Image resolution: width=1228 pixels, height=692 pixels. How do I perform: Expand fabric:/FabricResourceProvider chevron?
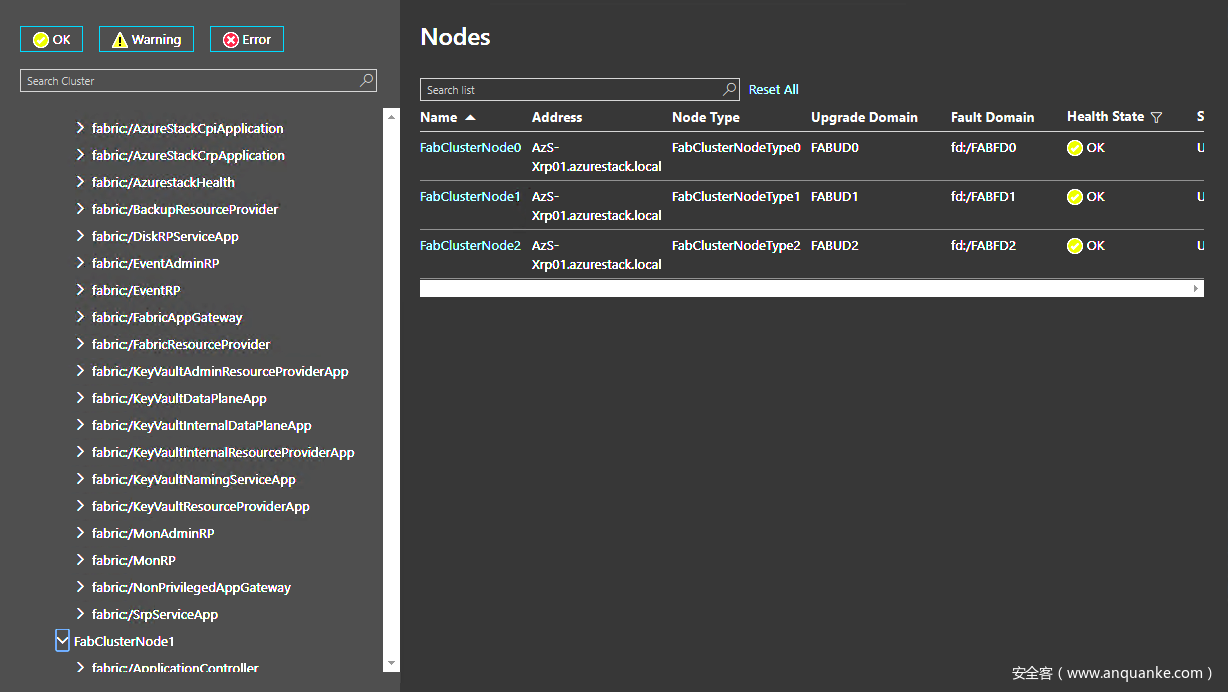coord(80,344)
